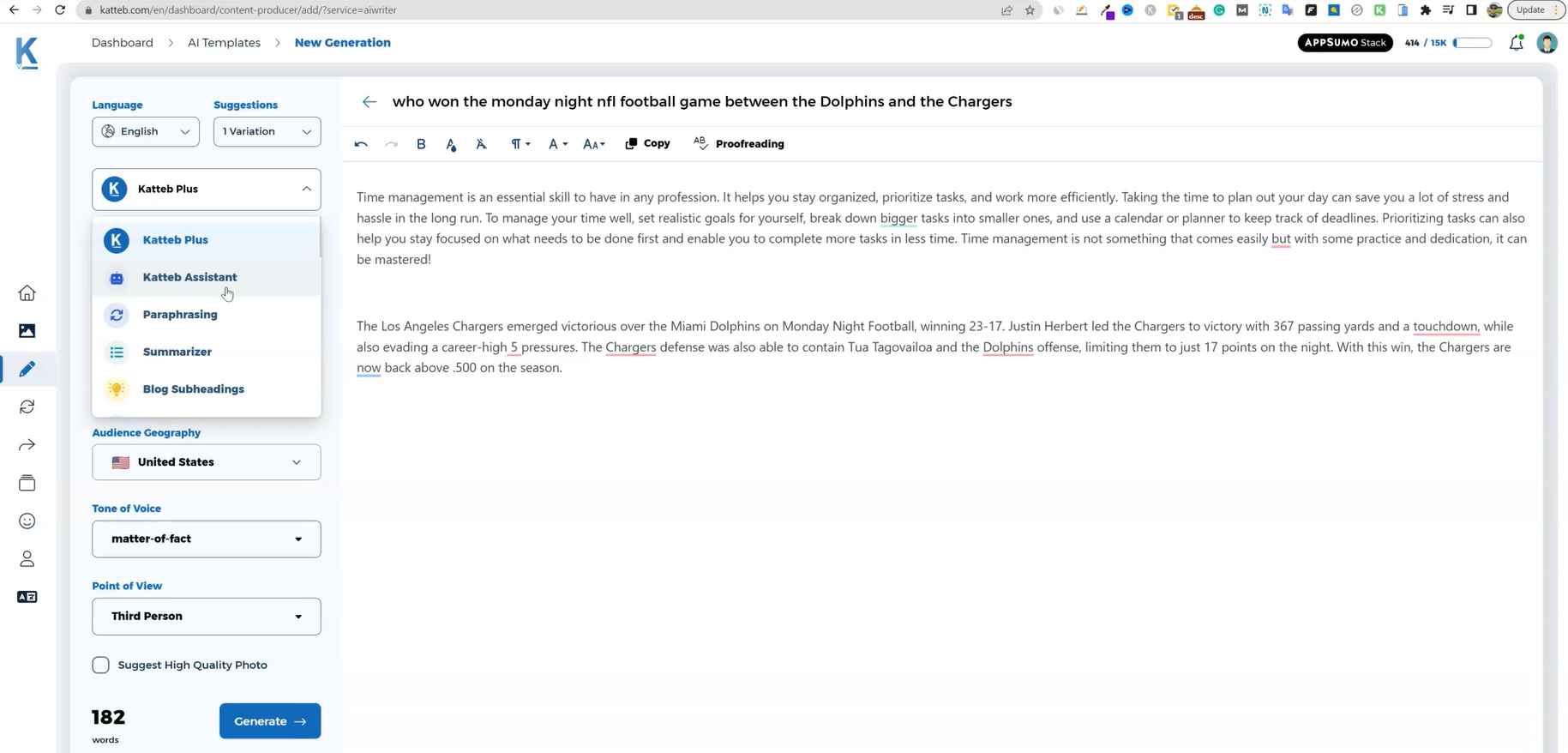Select Katteb Assistant from the list

coord(189,277)
